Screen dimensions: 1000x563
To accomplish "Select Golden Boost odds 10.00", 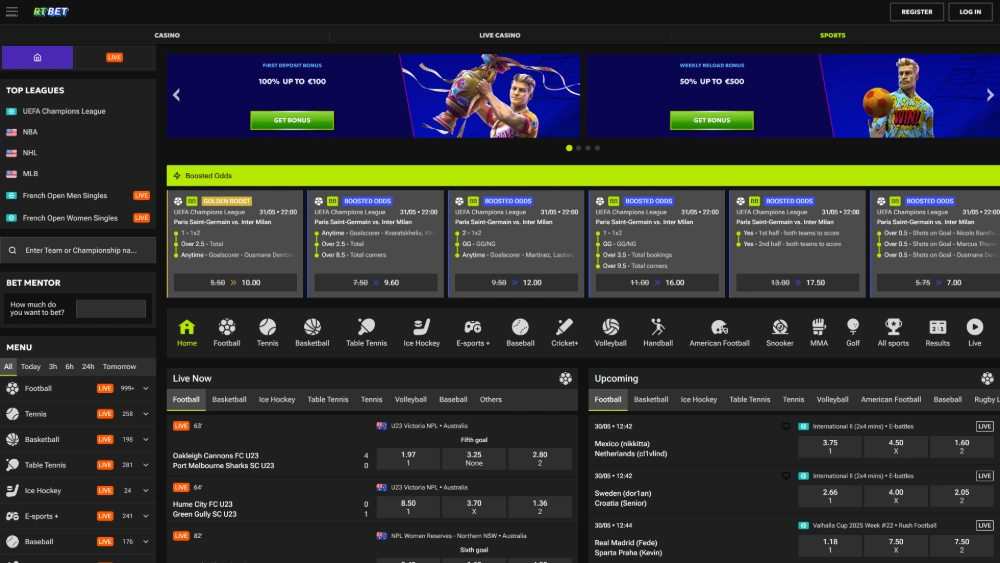I will pos(235,282).
